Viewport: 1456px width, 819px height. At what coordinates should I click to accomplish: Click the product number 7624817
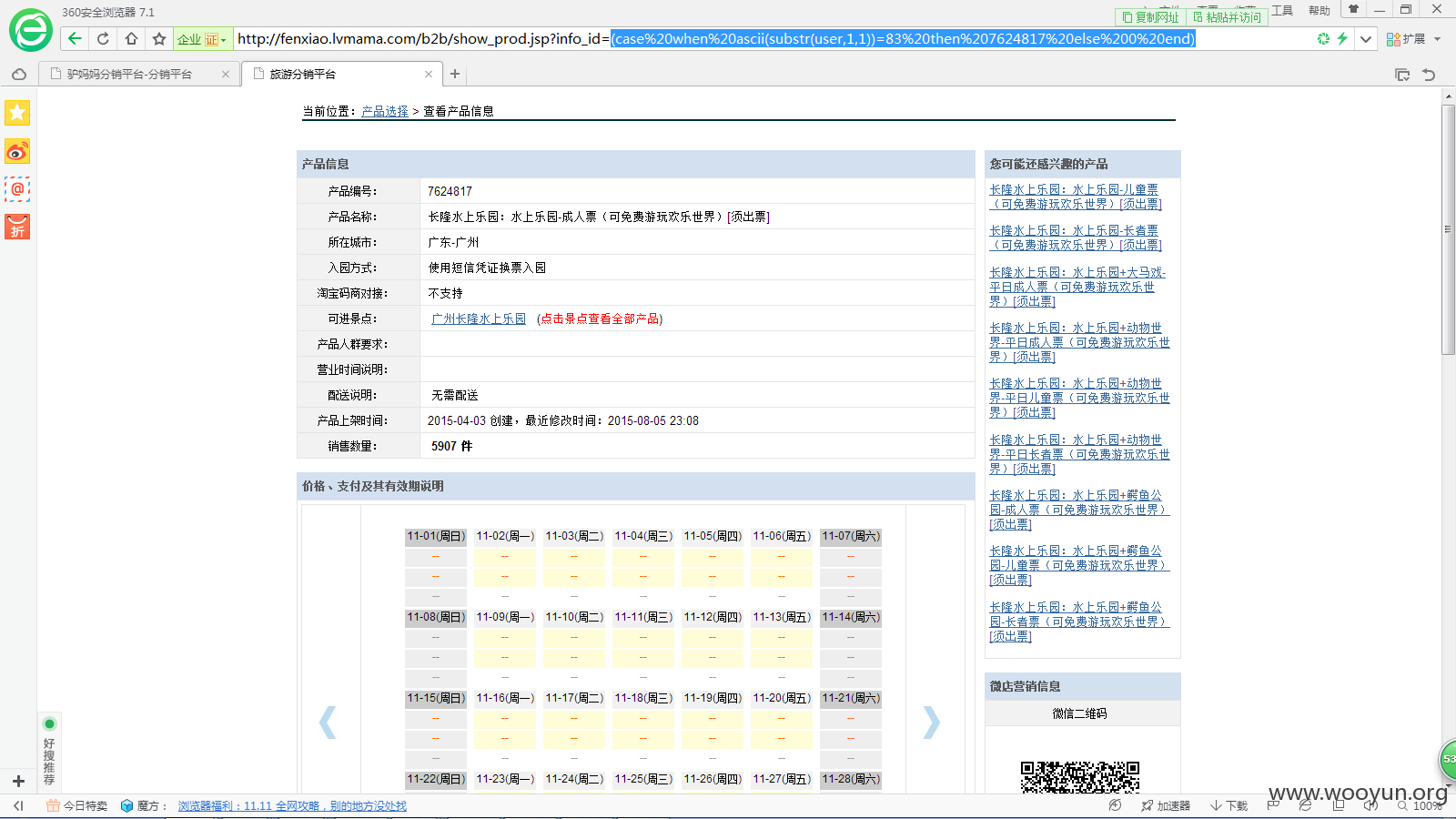click(450, 191)
